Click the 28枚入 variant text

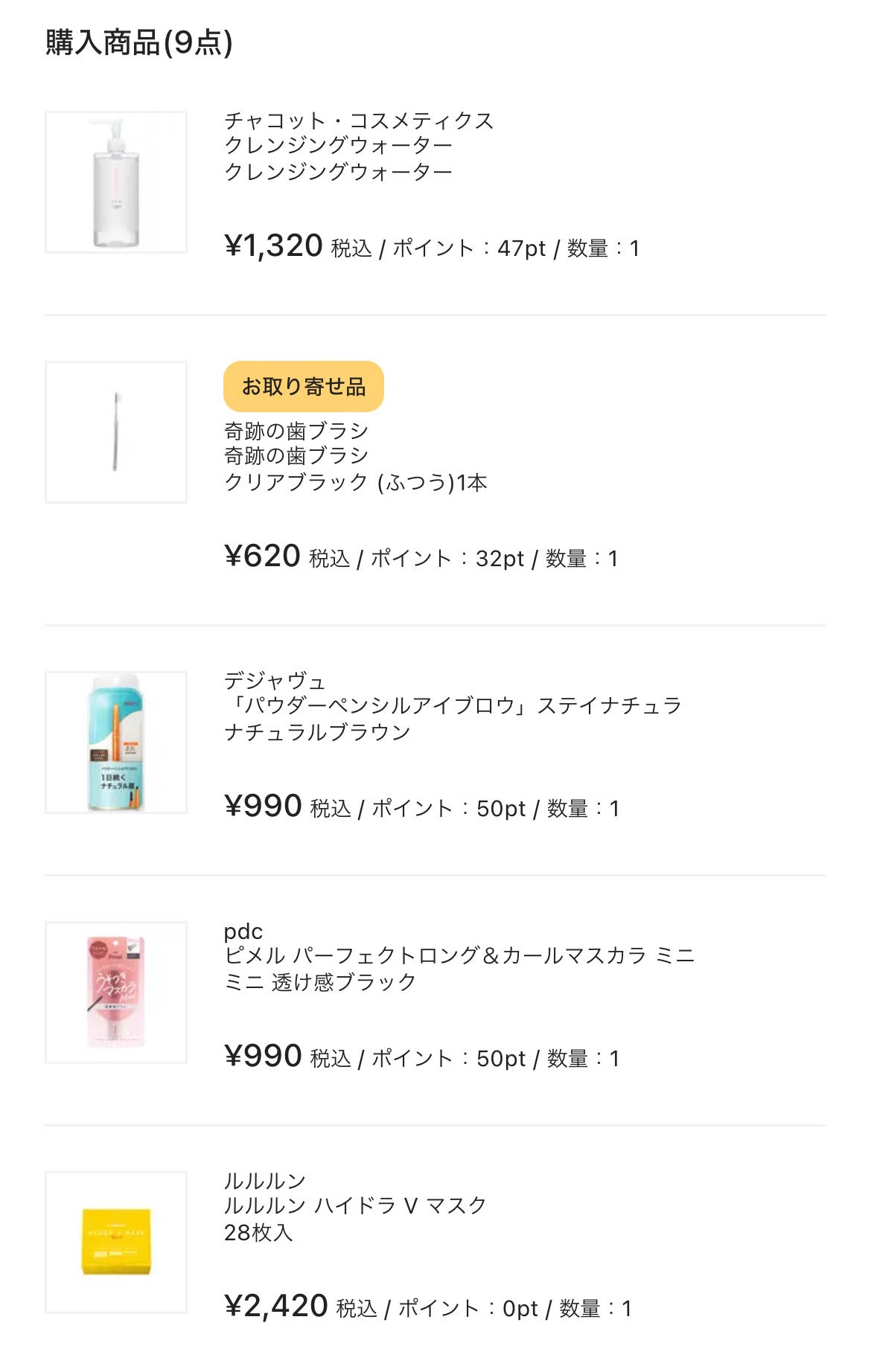coord(258,1232)
